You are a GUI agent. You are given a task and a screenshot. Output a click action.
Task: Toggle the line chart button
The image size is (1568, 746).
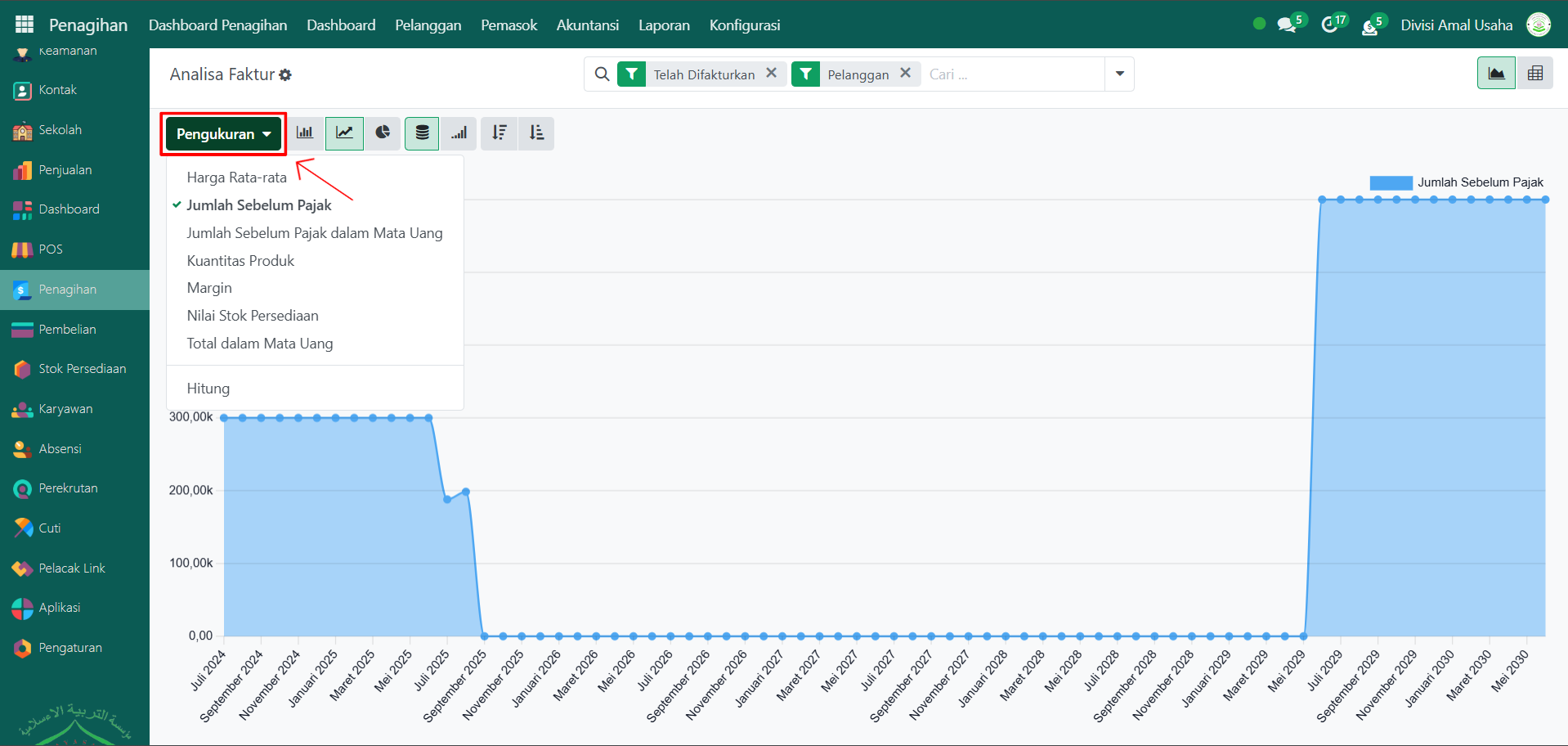click(344, 133)
